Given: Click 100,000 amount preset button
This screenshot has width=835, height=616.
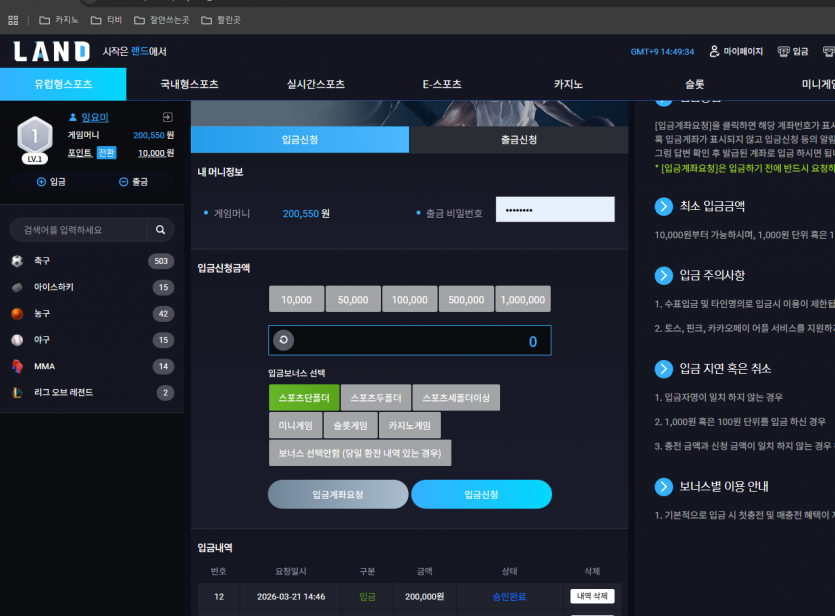Looking at the screenshot, I should tap(410, 299).
